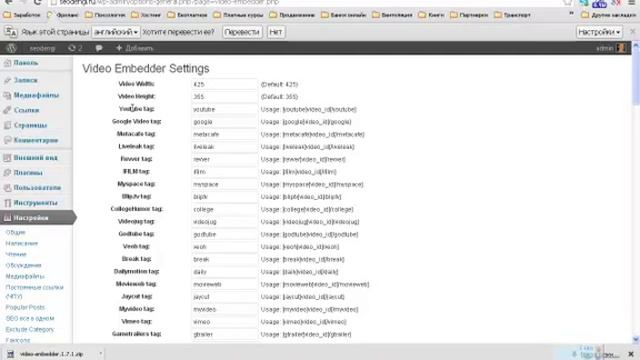Screen dimensions: 640x360
Task: Click the Перевести button
Action: click(242, 32)
